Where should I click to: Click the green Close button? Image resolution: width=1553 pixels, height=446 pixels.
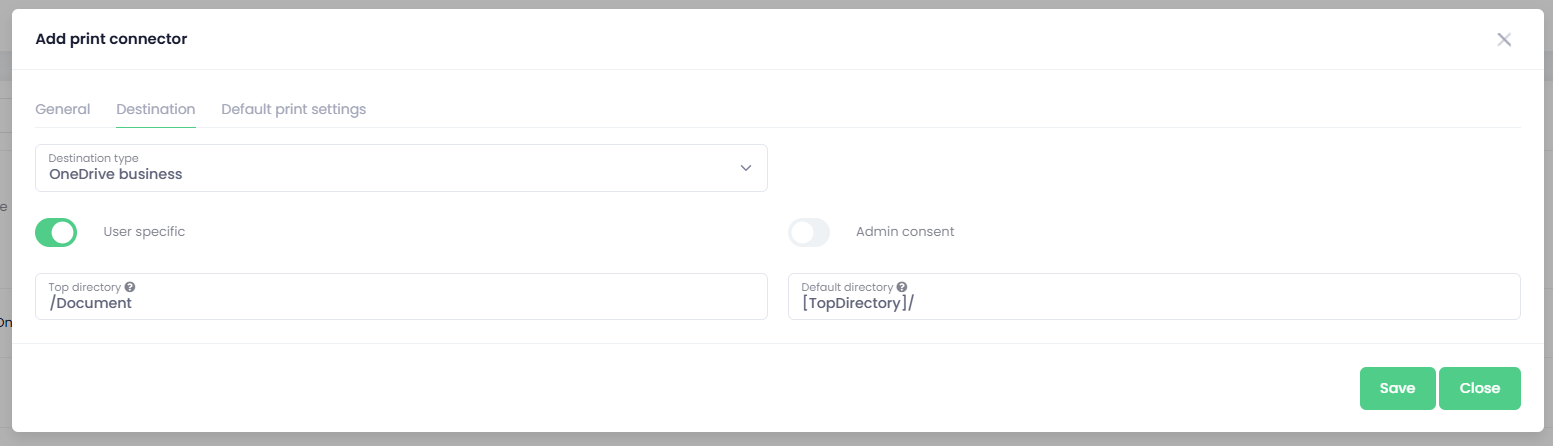[1479, 388]
